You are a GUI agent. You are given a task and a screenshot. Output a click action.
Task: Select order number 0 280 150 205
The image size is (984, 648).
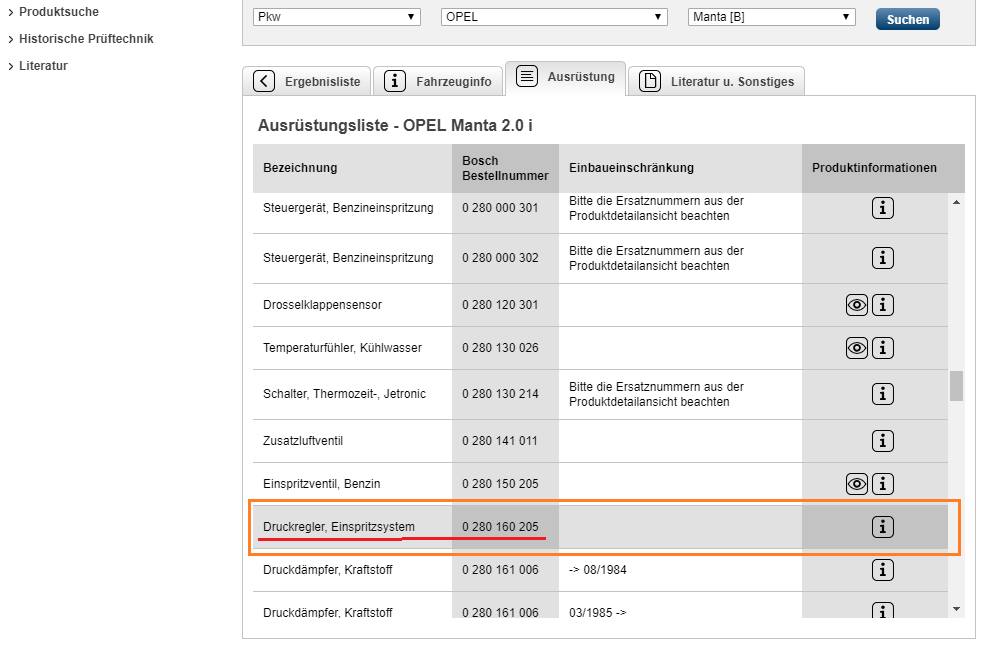[500, 484]
